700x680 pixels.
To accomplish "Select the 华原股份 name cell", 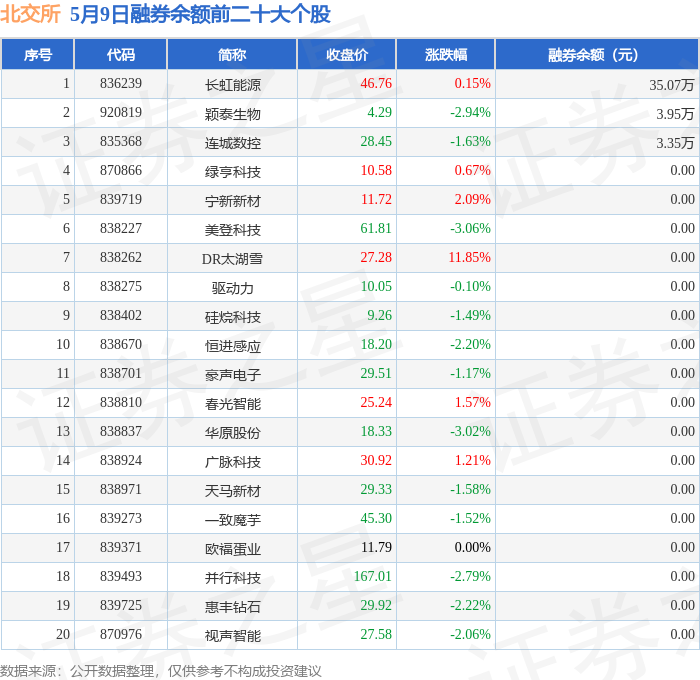I will click(x=233, y=433).
